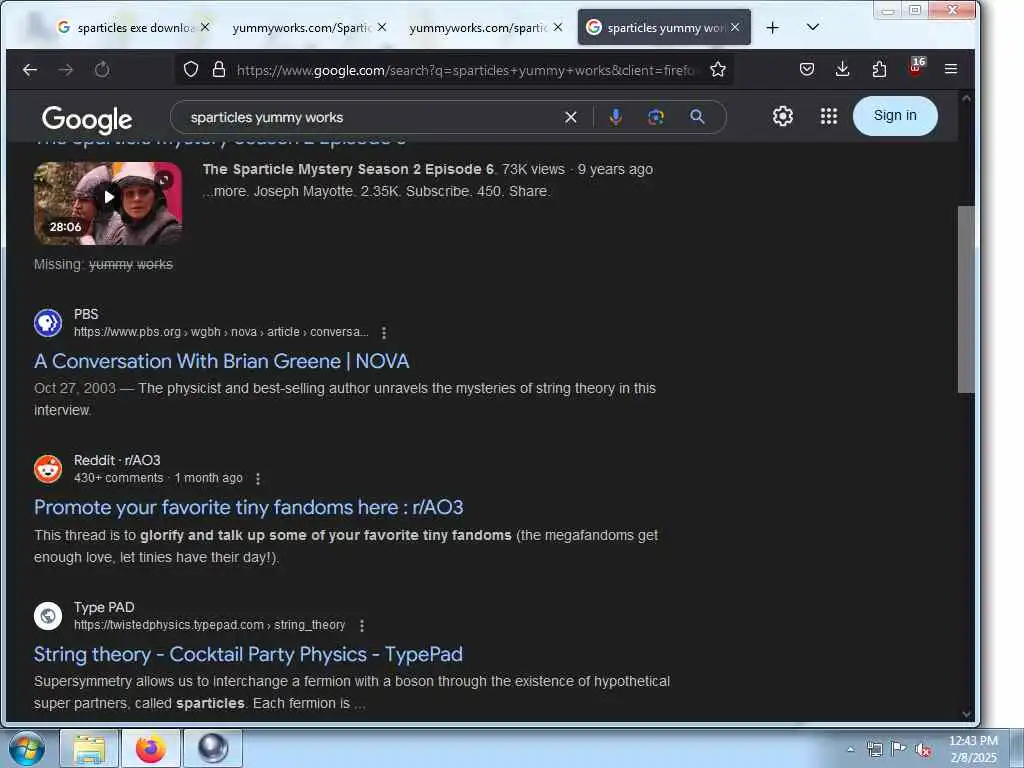Screen dimensions: 1024x768
Task: Click the scrollbar up arrow
Action: click(x=967, y=99)
